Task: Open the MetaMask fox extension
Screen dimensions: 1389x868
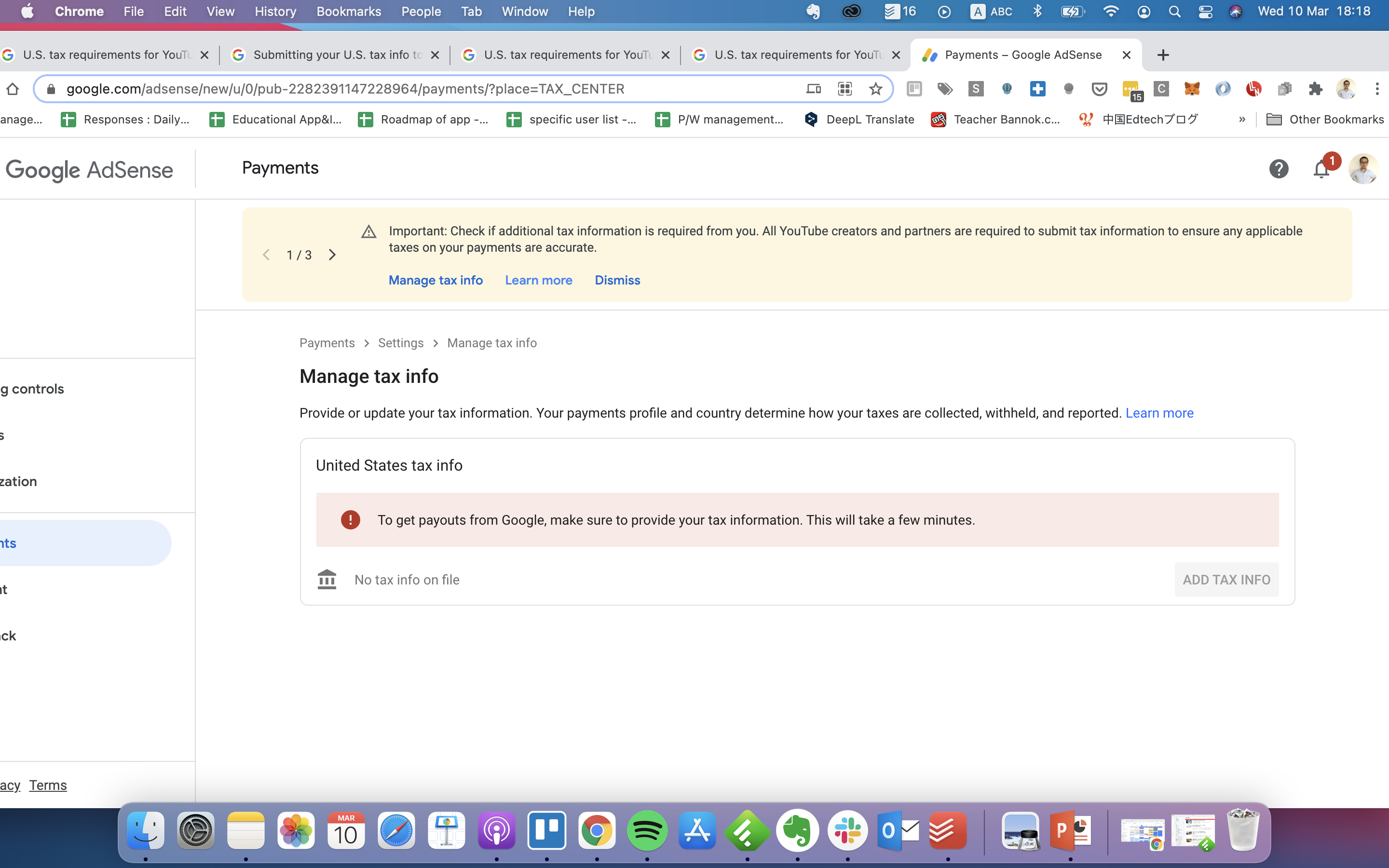Action: (1192, 89)
